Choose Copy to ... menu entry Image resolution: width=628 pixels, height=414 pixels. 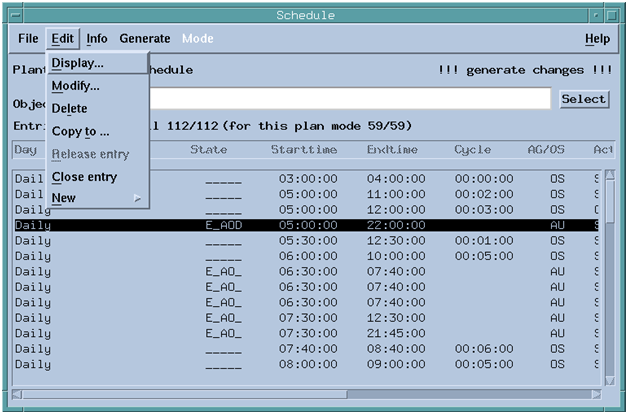click(81, 131)
